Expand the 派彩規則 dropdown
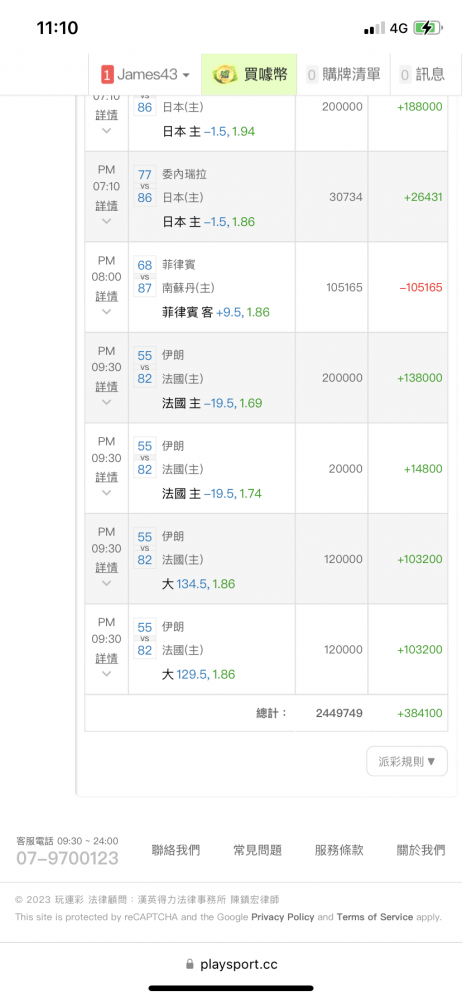The width and height of the screenshot is (462, 1000). click(407, 761)
